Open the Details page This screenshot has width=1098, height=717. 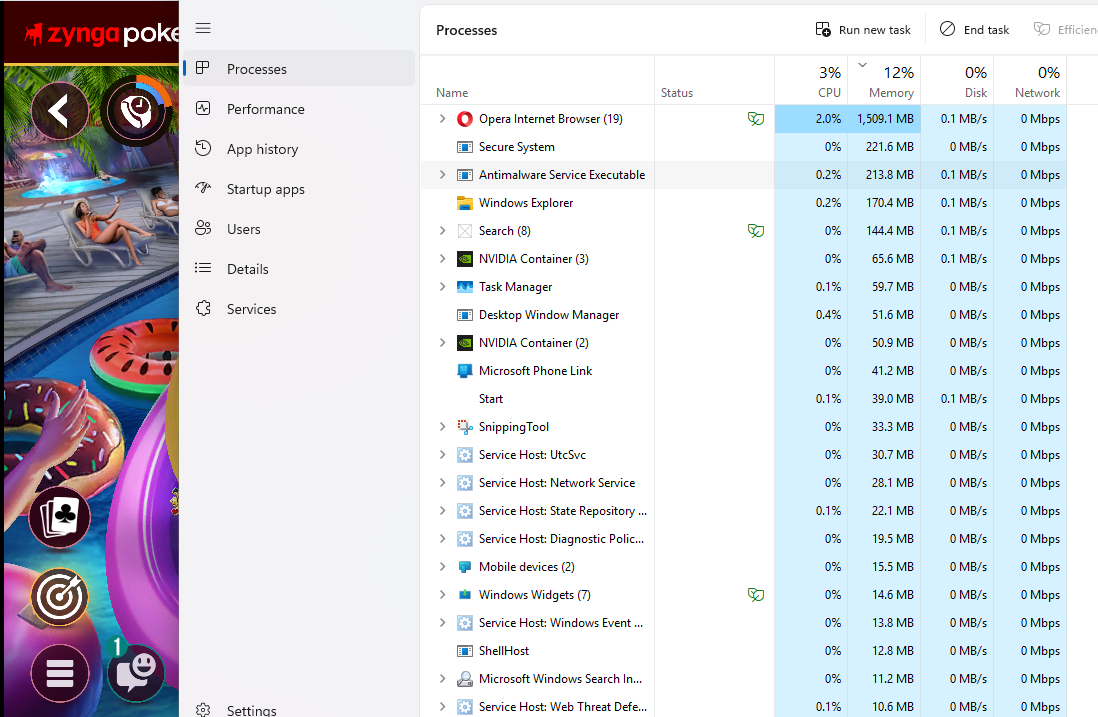click(x=299, y=268)
